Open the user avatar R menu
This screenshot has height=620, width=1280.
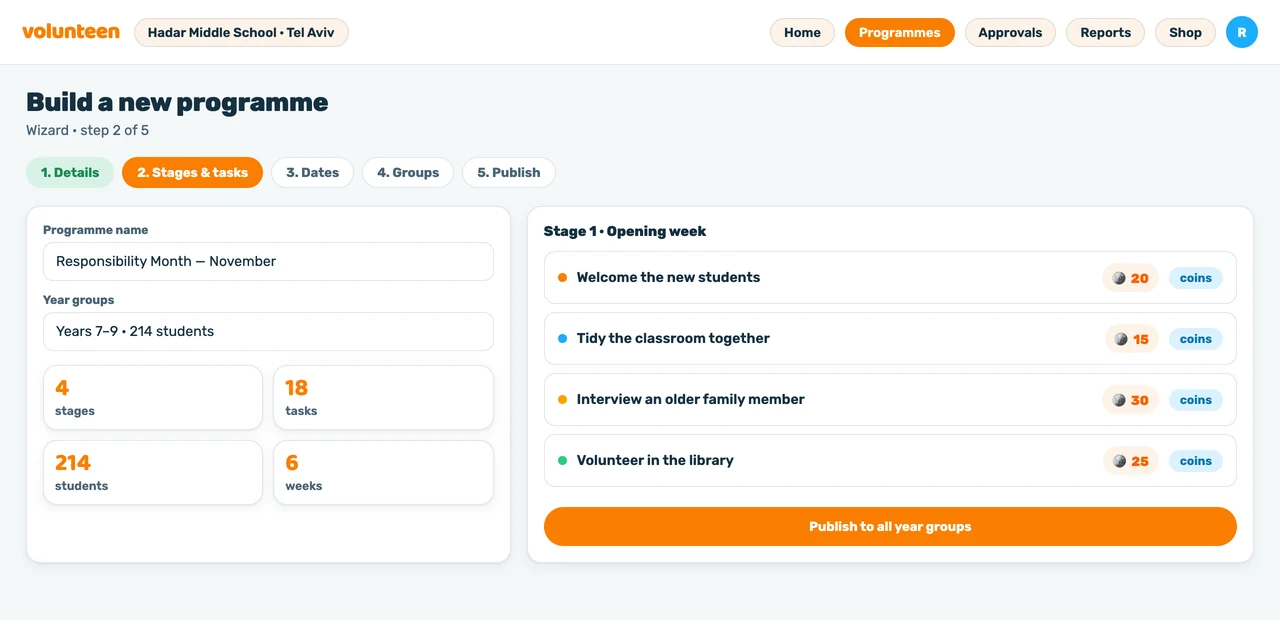point(1242,32)
